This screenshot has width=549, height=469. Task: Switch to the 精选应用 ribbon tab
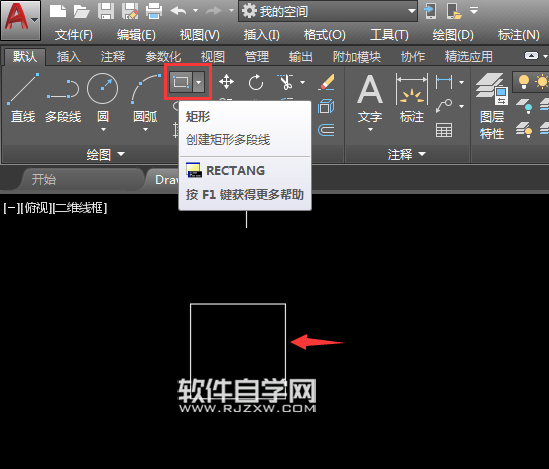468,56
